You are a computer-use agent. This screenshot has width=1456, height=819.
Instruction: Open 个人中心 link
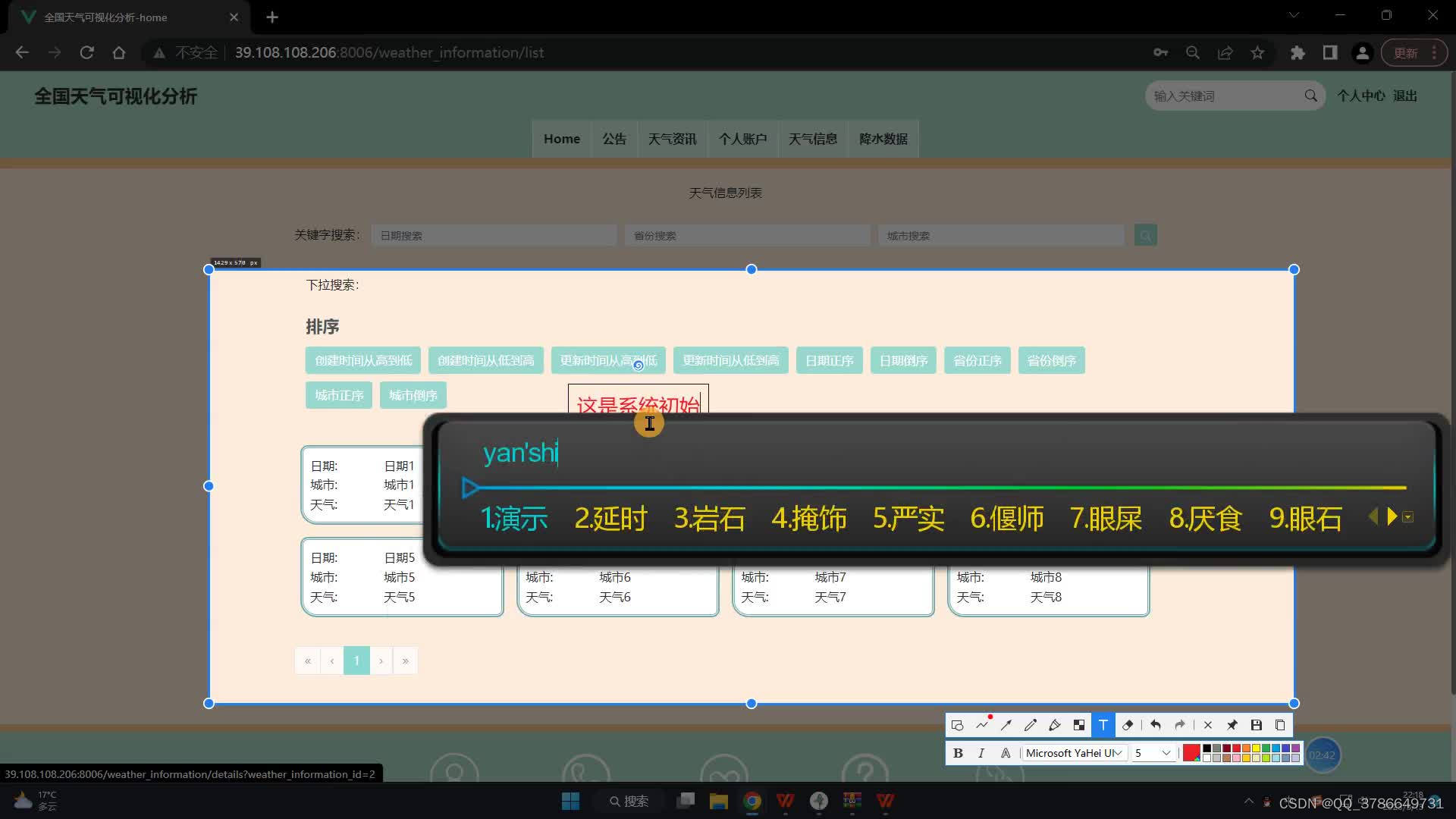click(1360, 96)
